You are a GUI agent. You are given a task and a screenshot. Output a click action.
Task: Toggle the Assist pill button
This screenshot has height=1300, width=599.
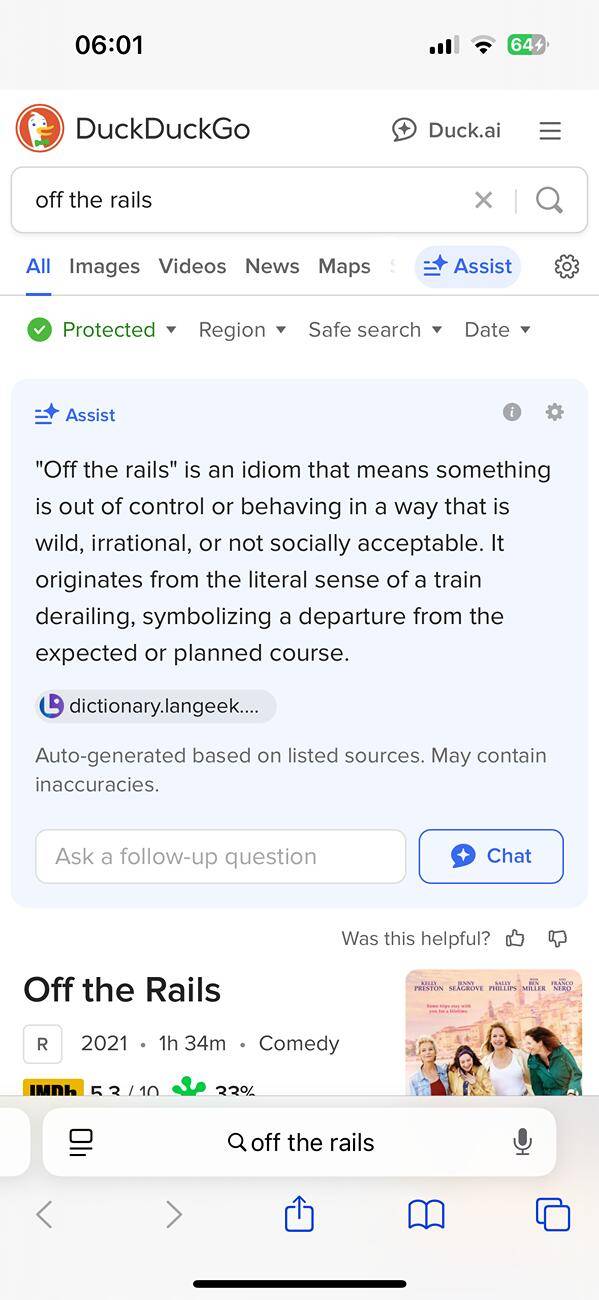468,266
